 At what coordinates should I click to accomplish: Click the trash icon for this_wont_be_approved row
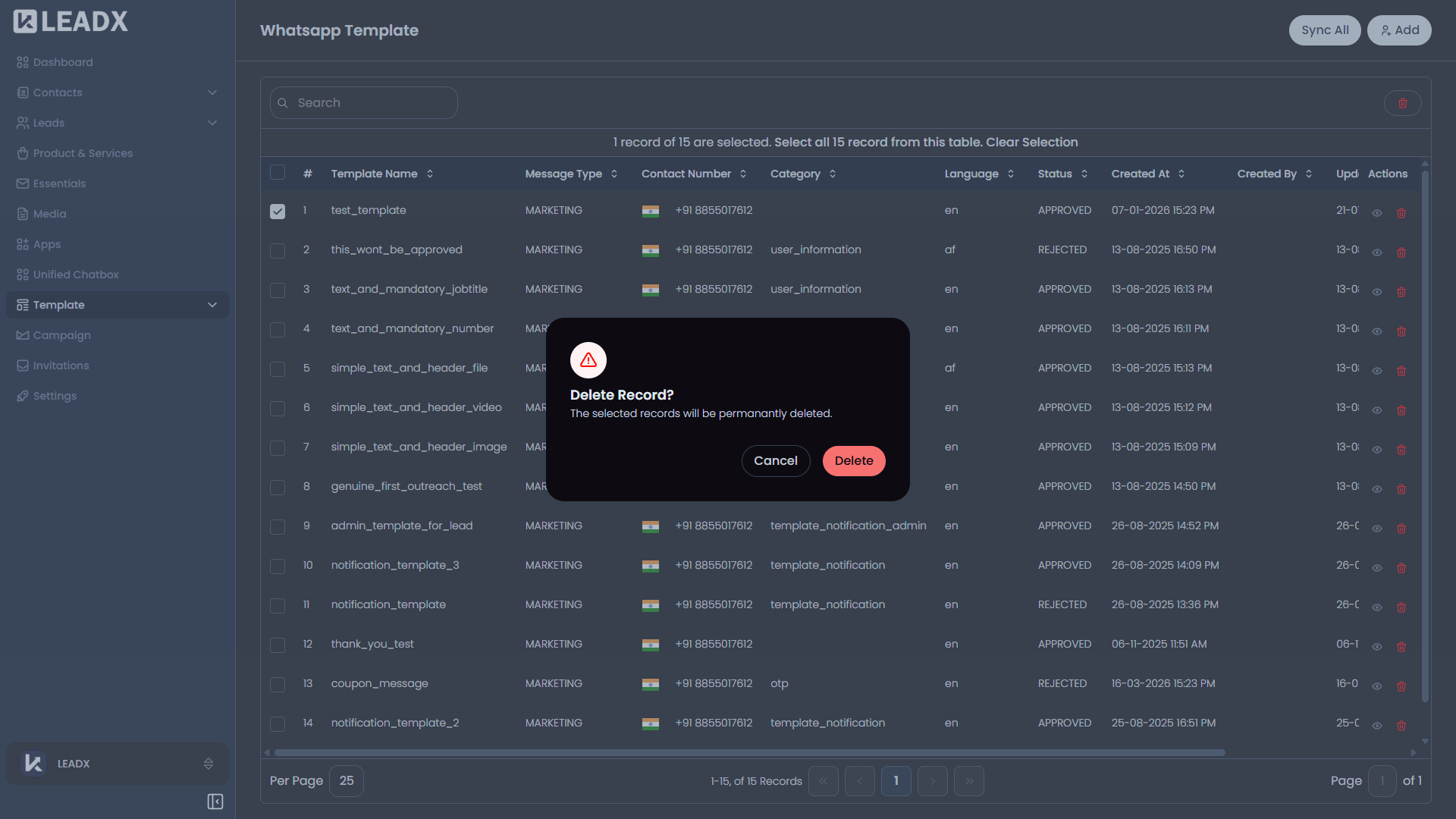[1401, 253]
